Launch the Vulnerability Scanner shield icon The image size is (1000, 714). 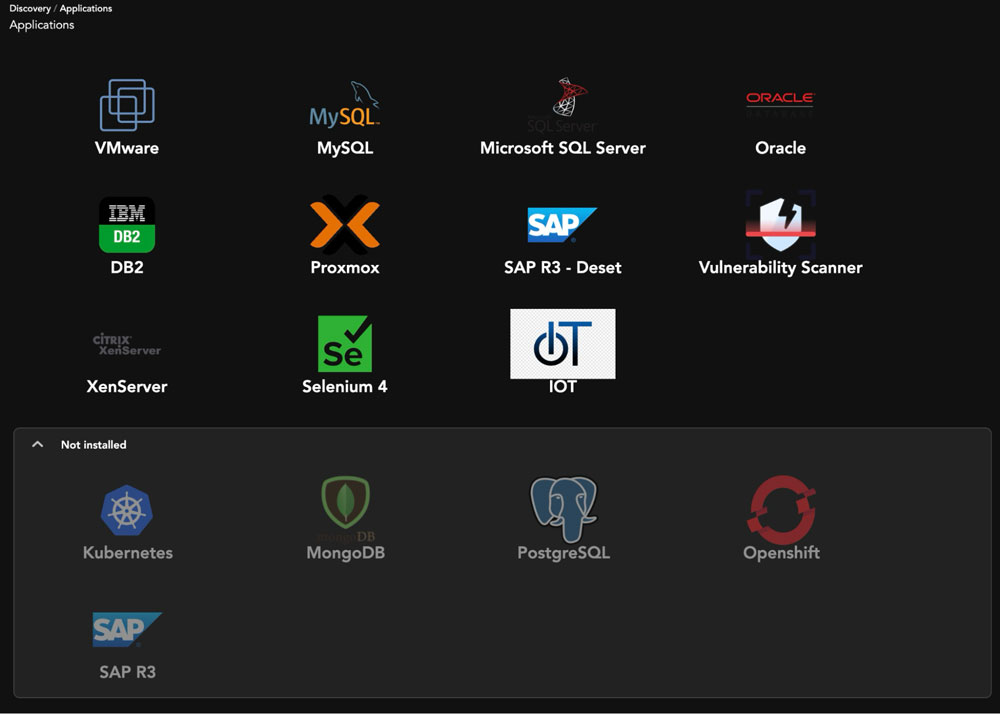coord(781,224)
